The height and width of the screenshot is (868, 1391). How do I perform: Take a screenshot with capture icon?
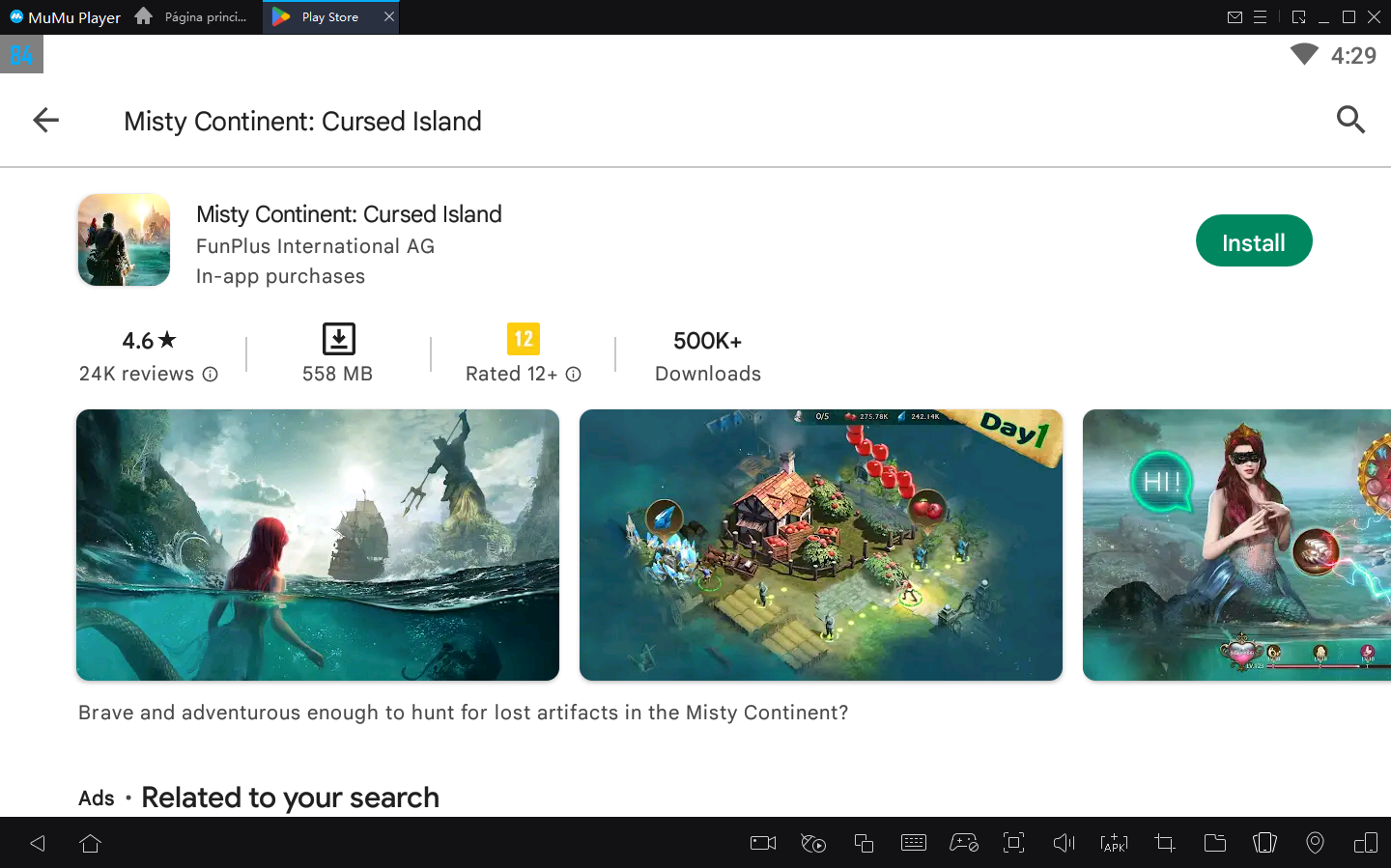1013,843
